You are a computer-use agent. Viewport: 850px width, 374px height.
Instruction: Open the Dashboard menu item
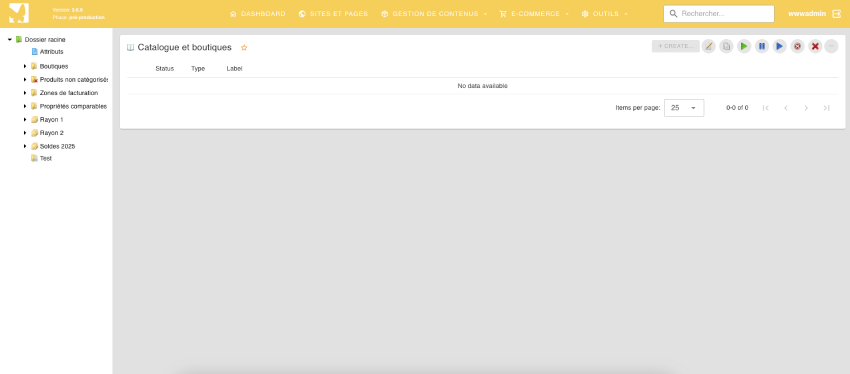click(257, 14)
